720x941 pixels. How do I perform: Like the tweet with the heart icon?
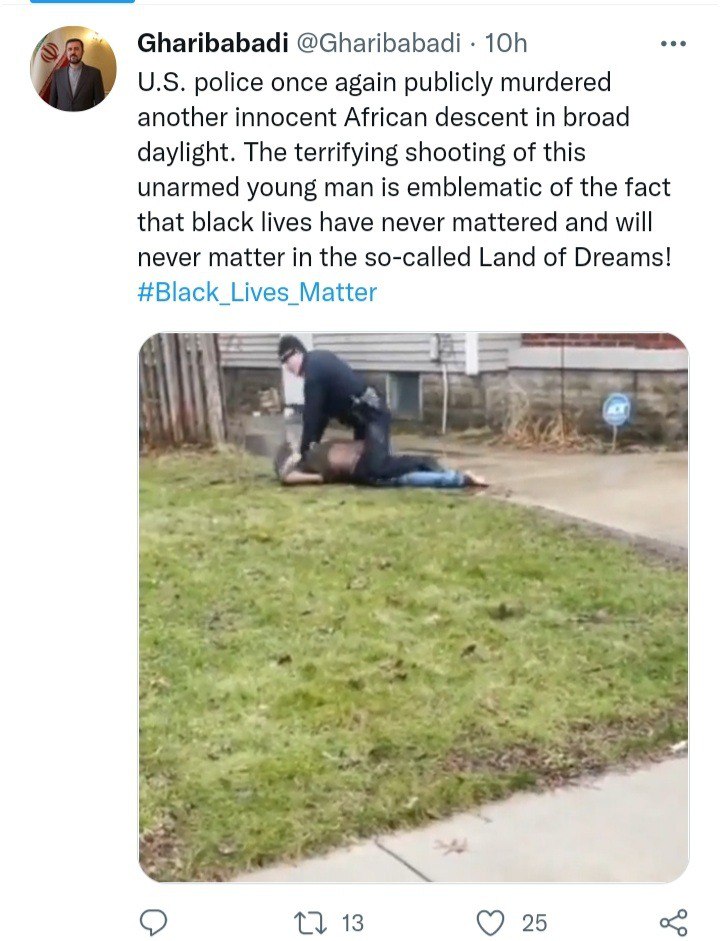pyautogui.click(x=490, y=922)
